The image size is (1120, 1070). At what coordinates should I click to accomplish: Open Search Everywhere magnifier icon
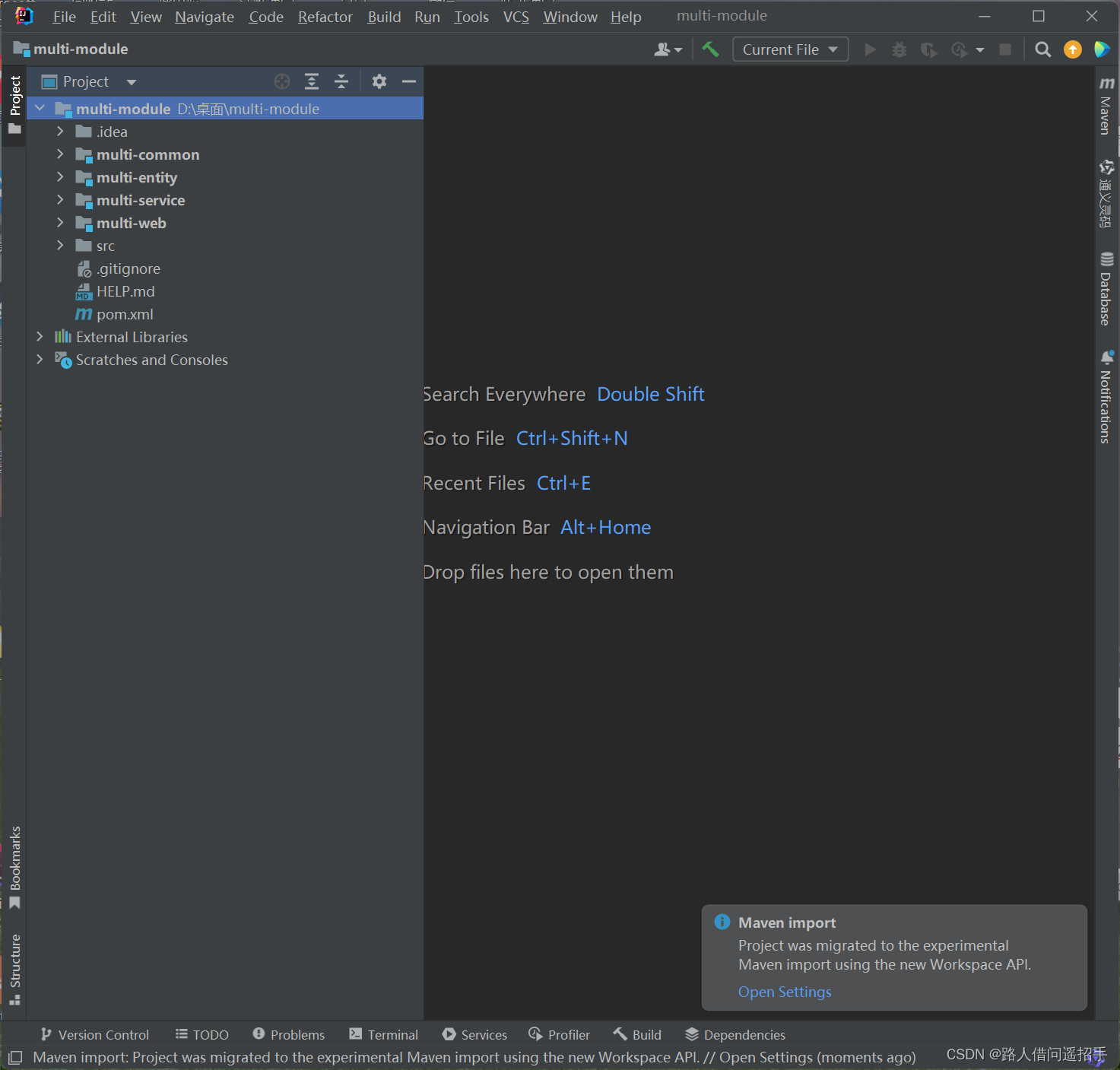point(1043,49)
